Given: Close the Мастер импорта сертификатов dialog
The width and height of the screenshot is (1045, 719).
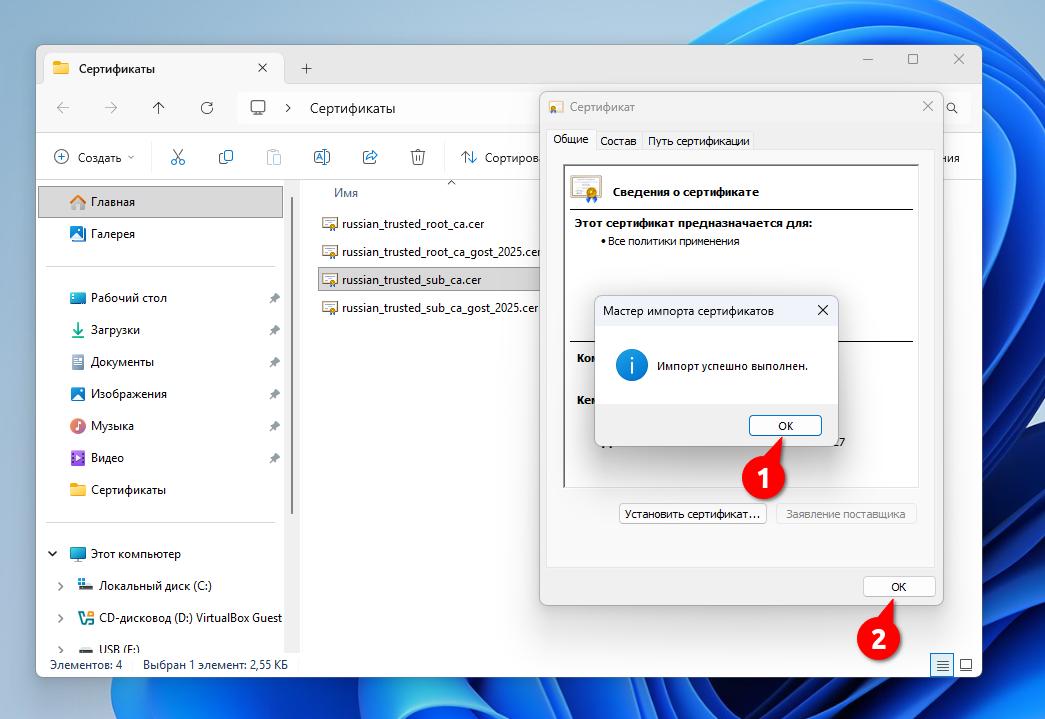Looking at the screenshot, I should 822,311.
